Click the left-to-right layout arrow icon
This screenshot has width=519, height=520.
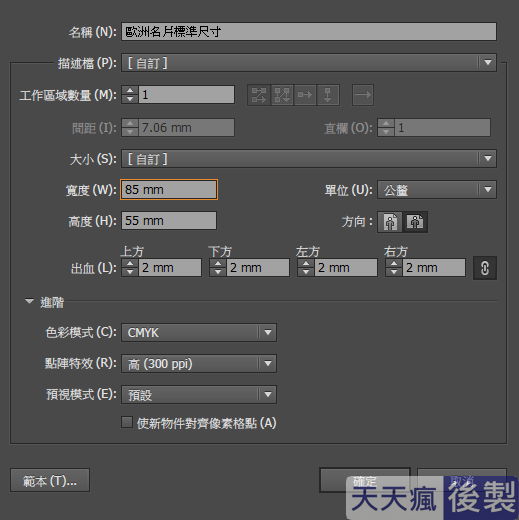(363, 95)
